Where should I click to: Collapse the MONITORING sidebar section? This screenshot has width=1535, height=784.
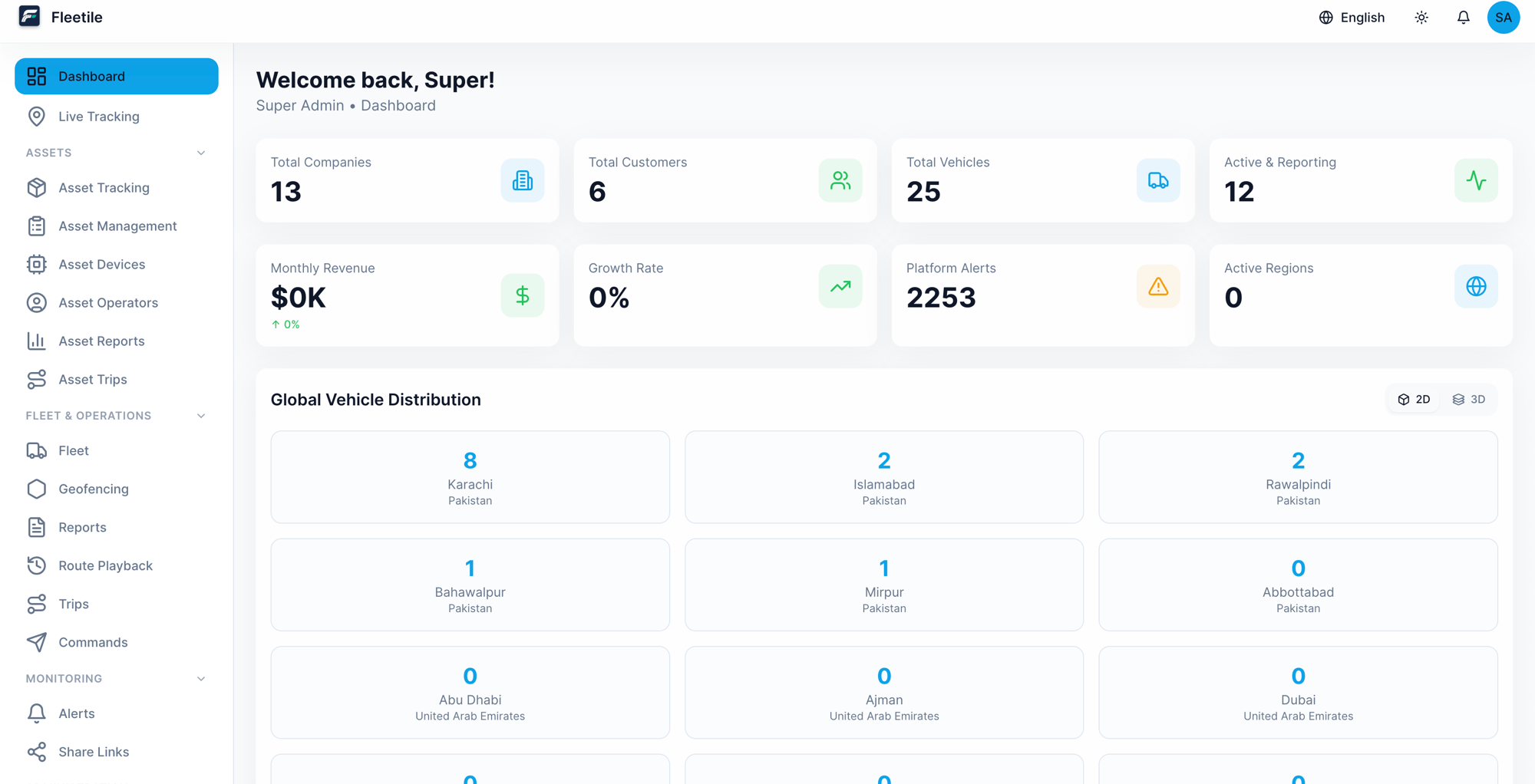201,679
